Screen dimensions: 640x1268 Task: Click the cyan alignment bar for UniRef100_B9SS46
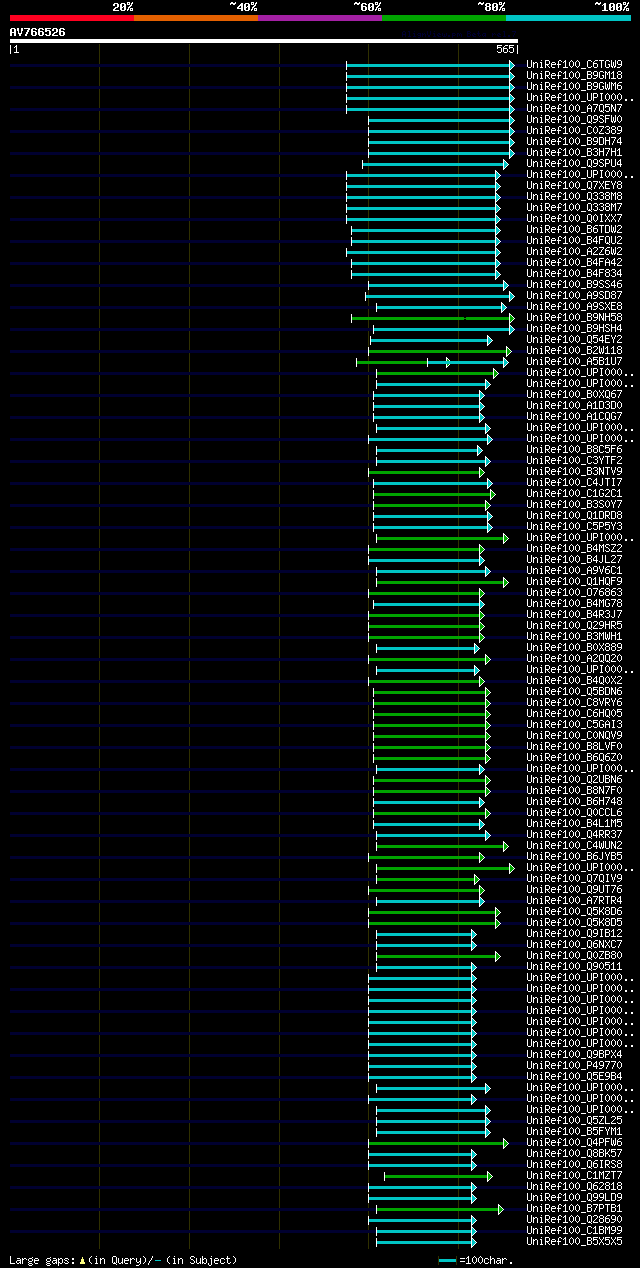click(438, 285)
